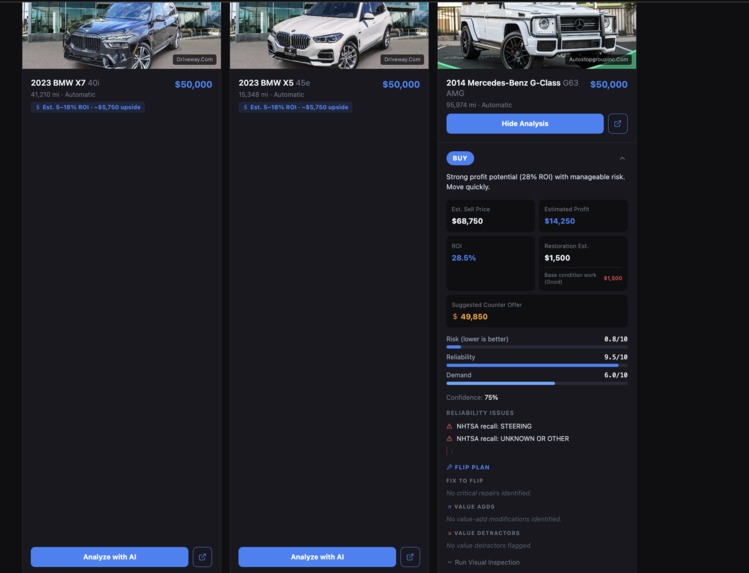This screenshot has height=573, width=749.
Task: Click dollar icon in Suggested Counter Offer
Action: pos(455,317)
